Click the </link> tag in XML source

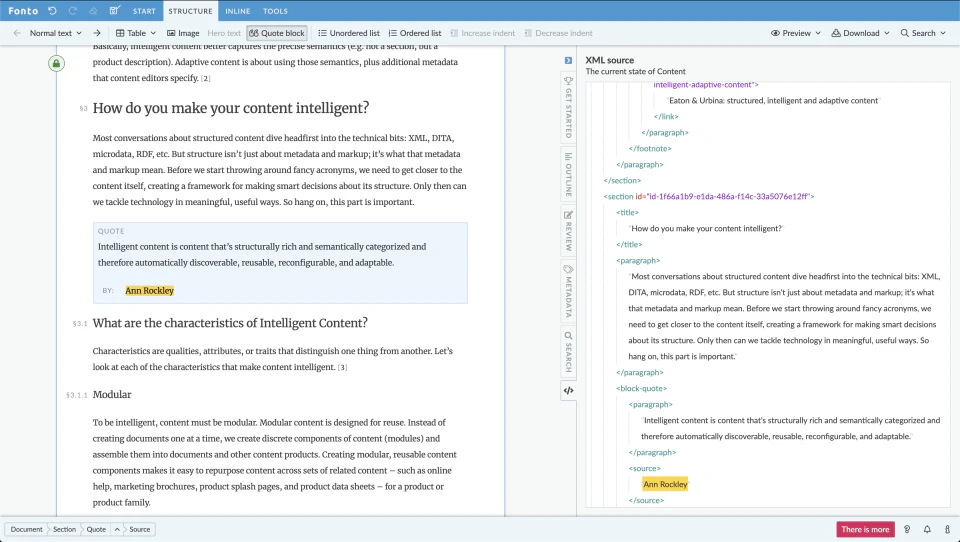point(666,116)
